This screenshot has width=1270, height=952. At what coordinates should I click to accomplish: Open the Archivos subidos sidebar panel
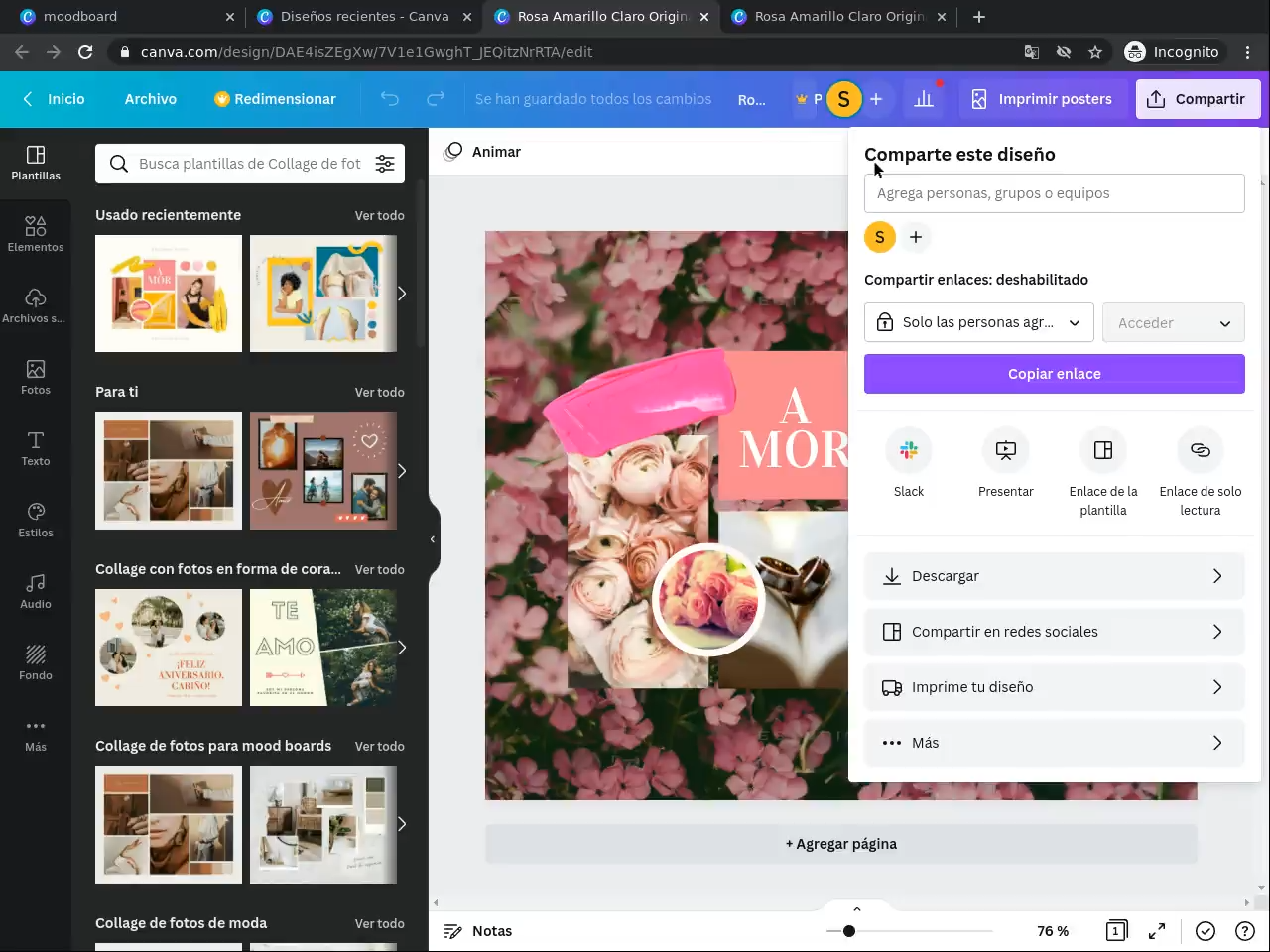[36, 305]
